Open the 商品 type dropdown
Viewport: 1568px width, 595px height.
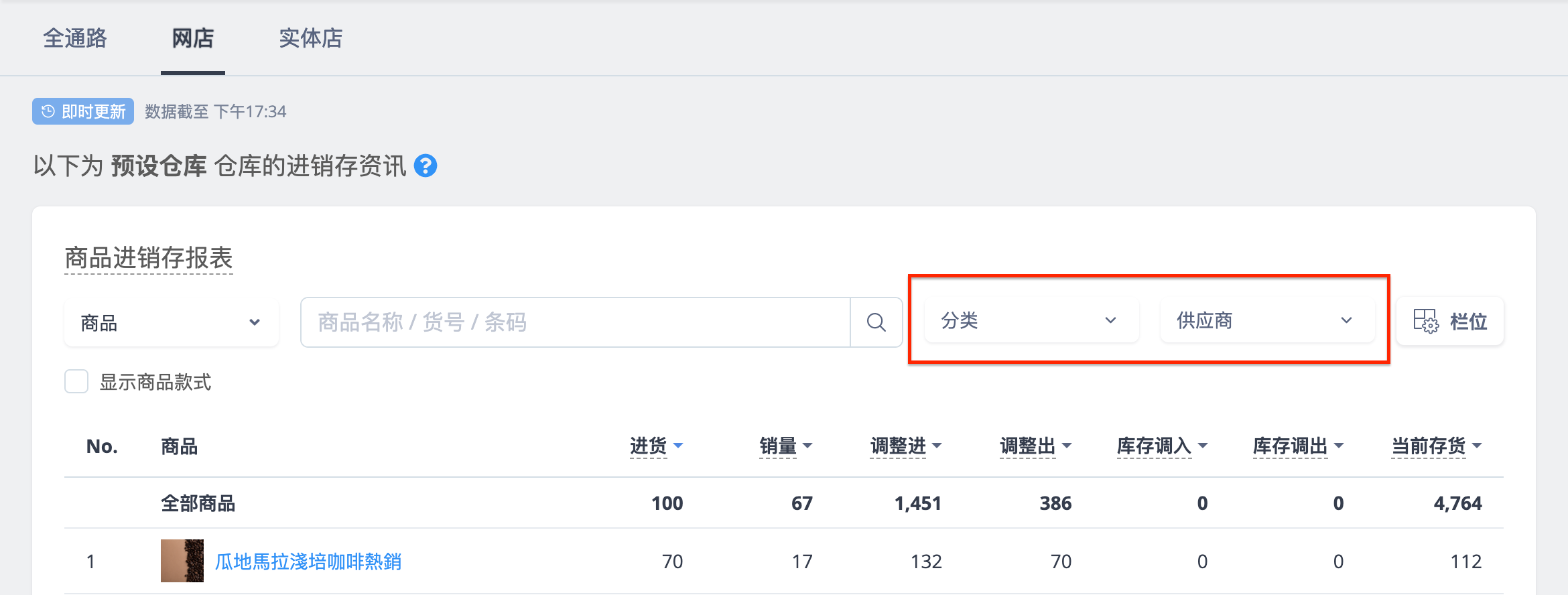click(x=172, y=322)
